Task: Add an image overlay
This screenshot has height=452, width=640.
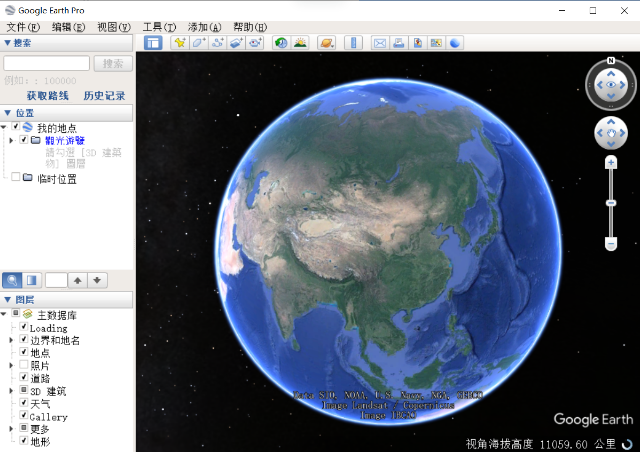Action: coord(236,43)
